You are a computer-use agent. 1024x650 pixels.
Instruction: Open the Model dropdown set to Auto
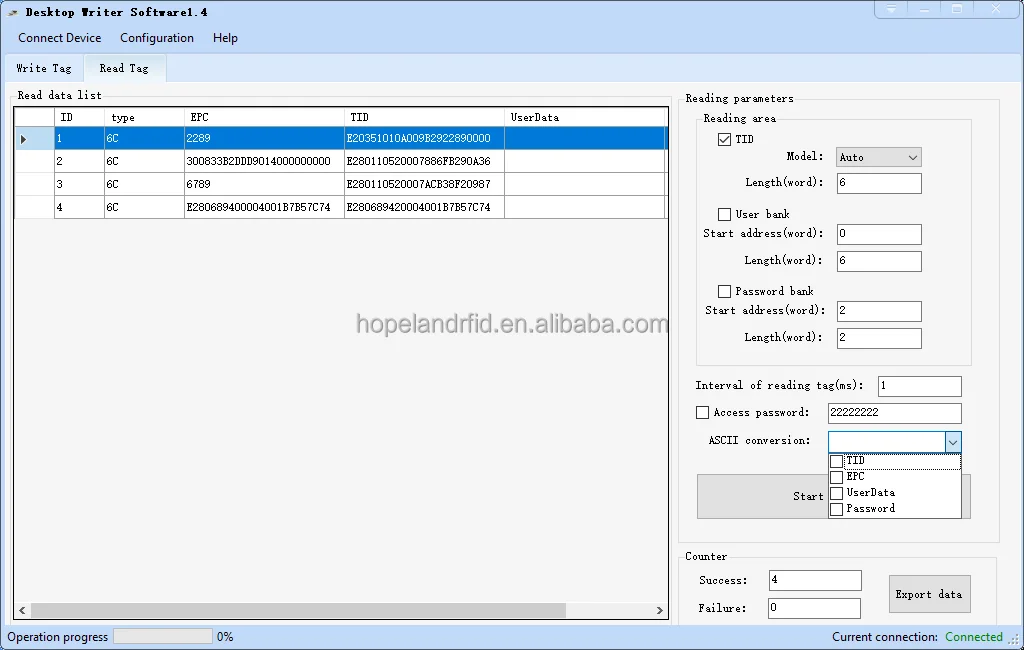pos(878,157)
